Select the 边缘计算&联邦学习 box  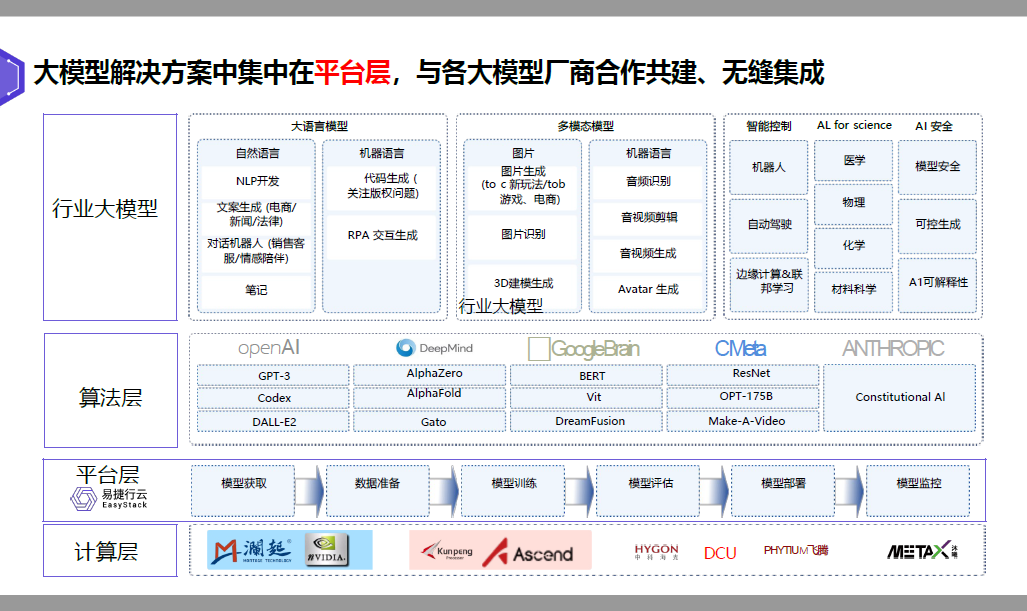coord(769,283)
